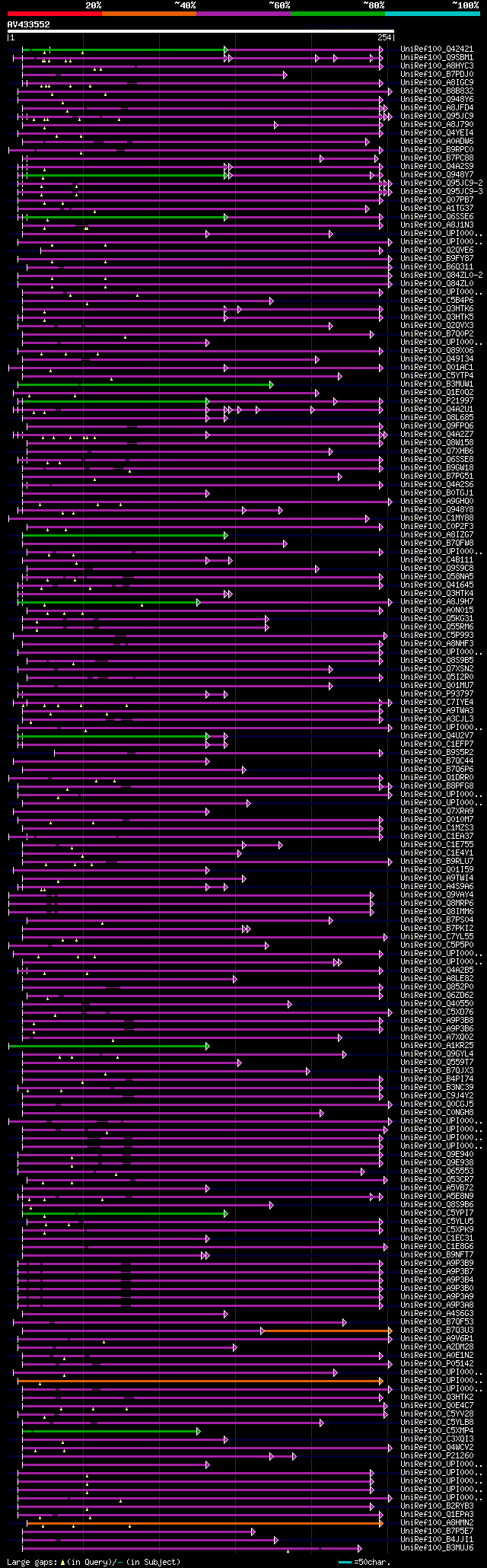Screen dimensions: 487x1568
Task: Select the UniRef100_Q4YEI4 label
Action: (437, 132)
